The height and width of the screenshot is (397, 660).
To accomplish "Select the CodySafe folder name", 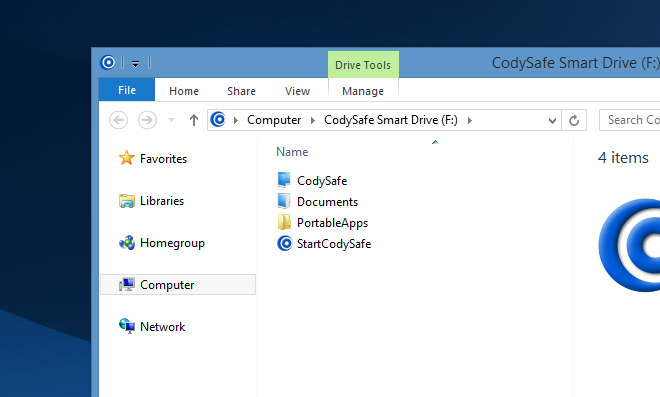I will (322, 181).
